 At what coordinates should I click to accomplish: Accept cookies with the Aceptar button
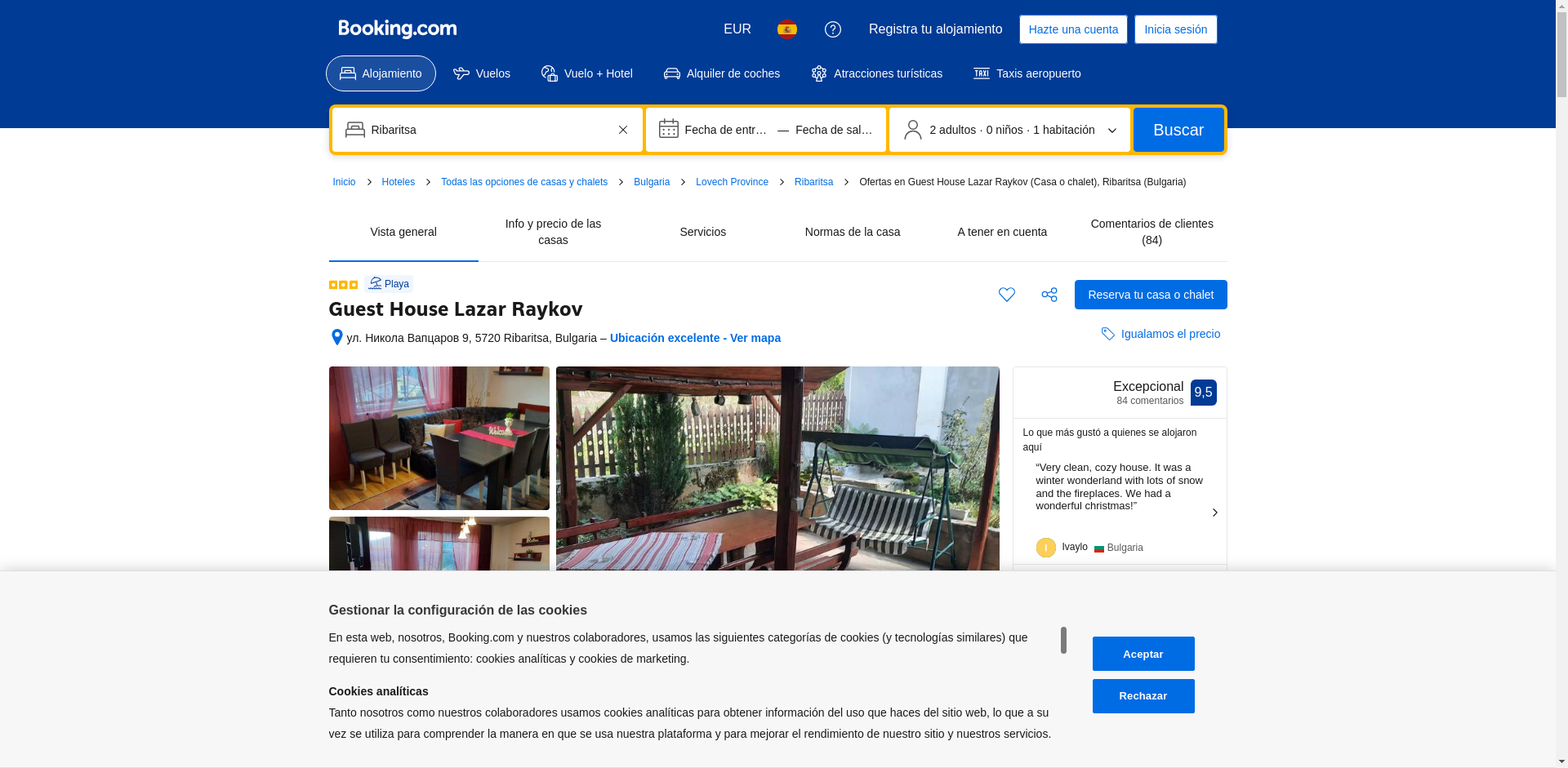point(1143,654)
